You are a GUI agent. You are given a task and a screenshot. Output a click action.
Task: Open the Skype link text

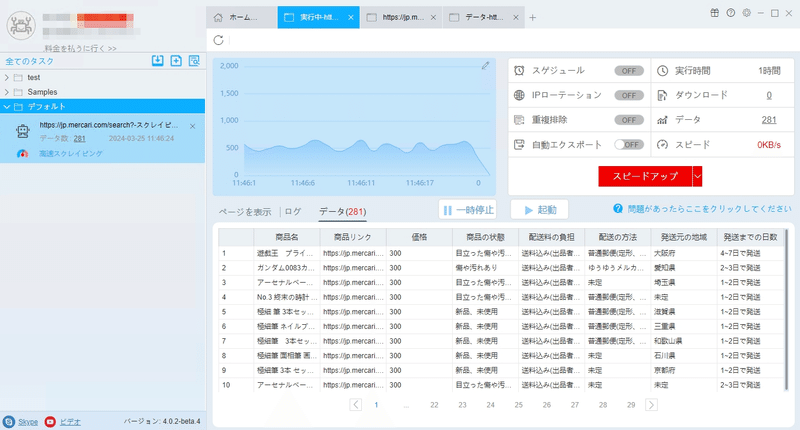click(28, 422)
